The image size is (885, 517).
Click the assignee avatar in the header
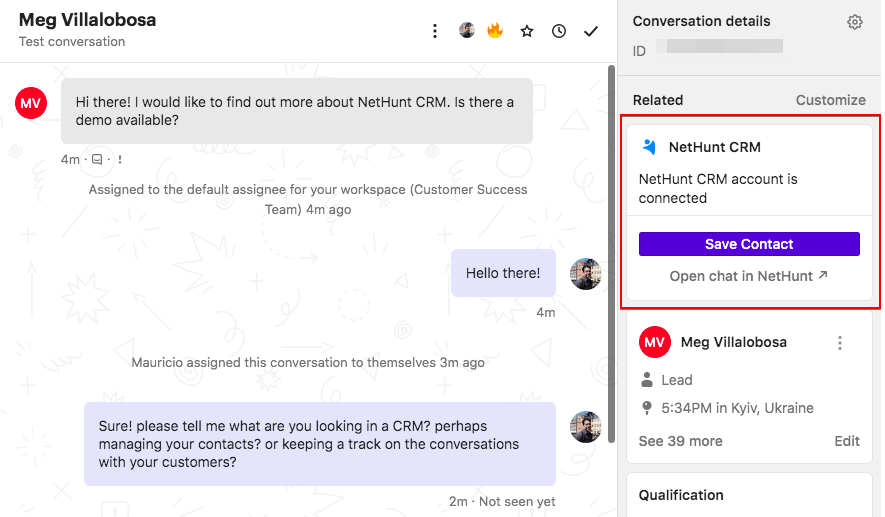pyautogui.click(x=466, y=30)
